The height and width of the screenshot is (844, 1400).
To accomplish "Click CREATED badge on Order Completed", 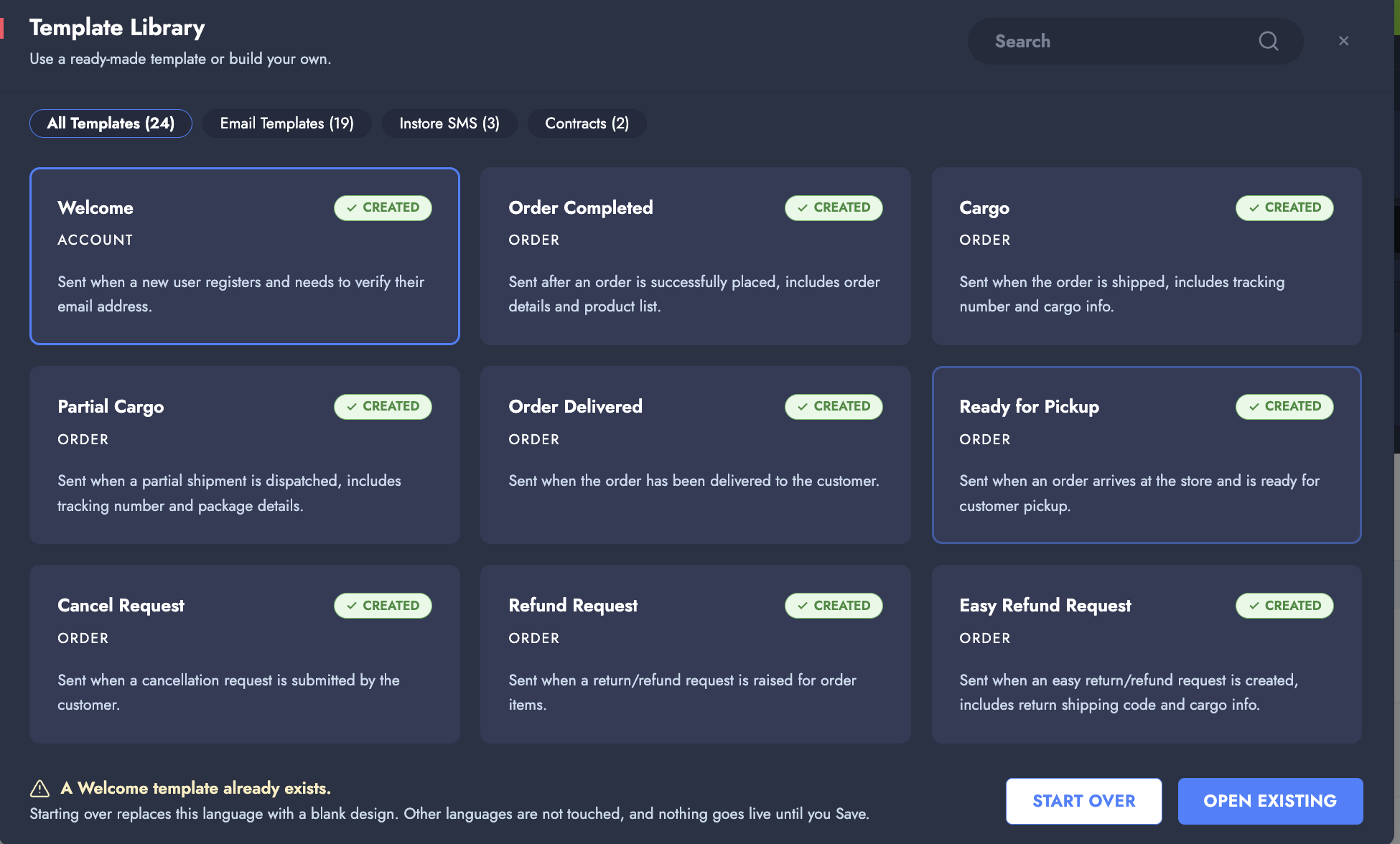I will click(834, 207).
